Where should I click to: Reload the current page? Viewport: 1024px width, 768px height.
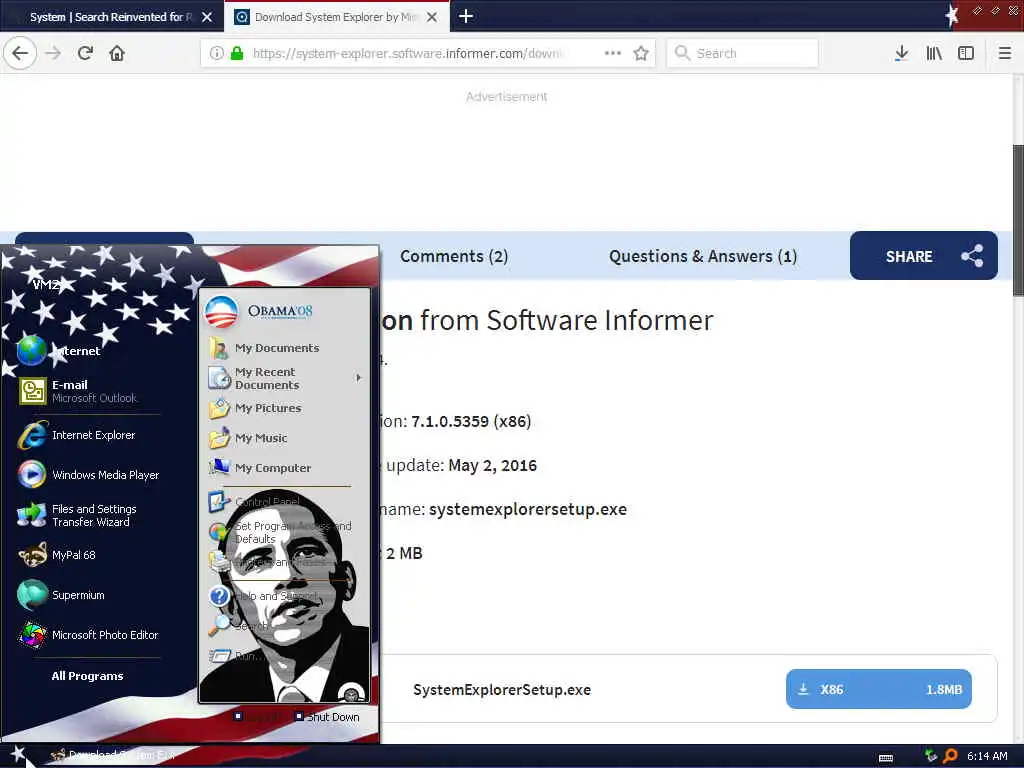(x=86, y=53)
